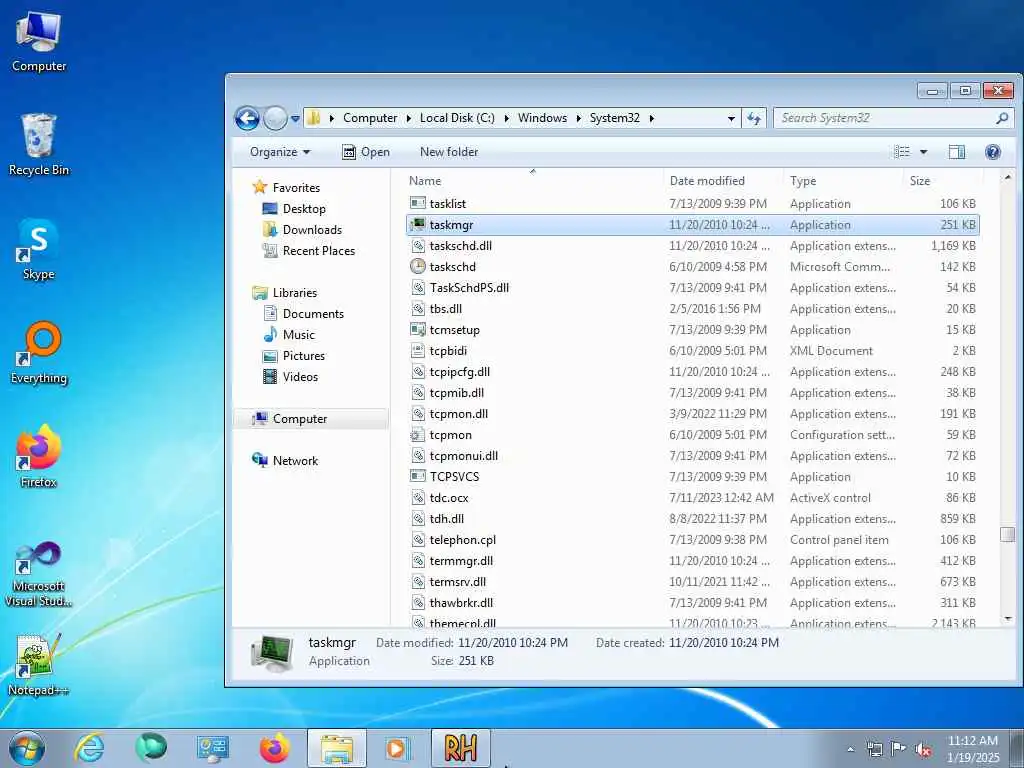
Task: Open the Organize dropdown menu
Action: pyautogui.click(x=280, y=152)
